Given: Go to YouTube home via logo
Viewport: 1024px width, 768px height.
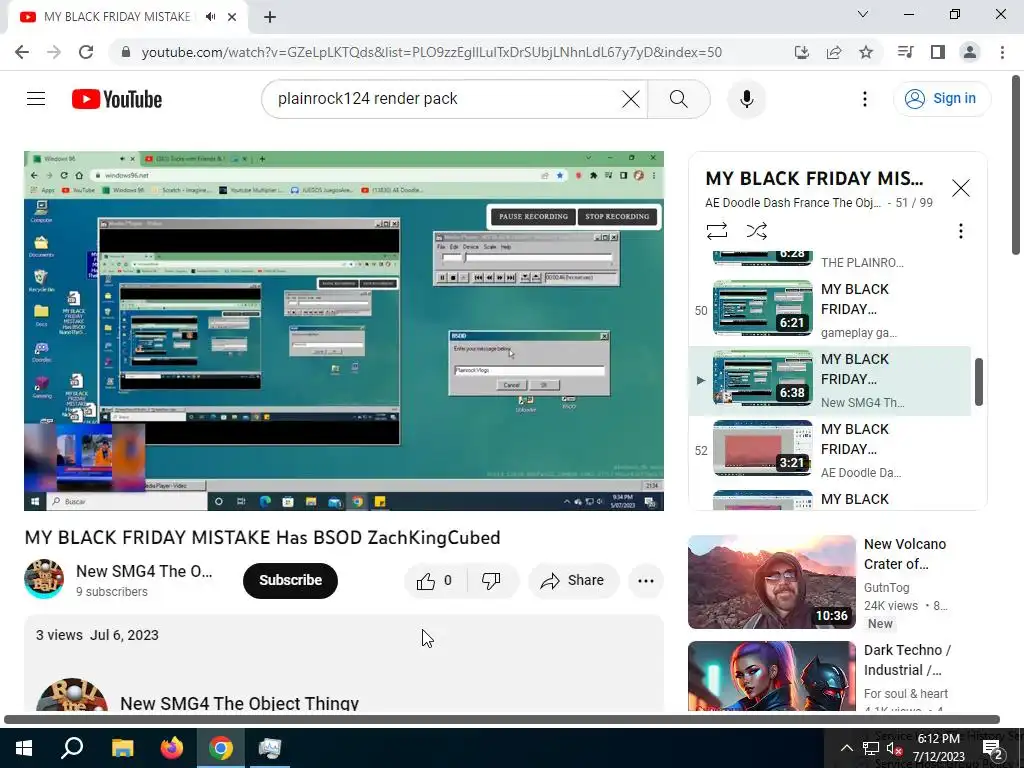Looking at the screenshot, I should point(117,99).
